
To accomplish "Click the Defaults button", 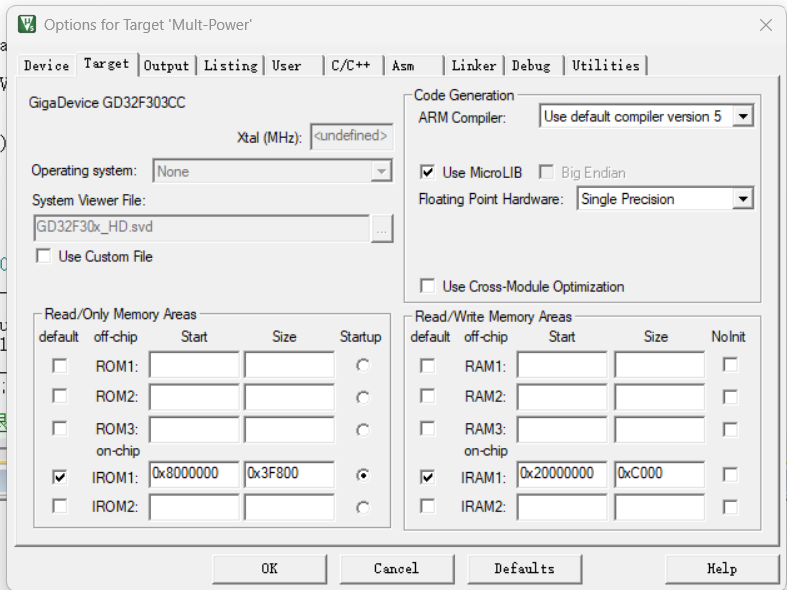I will [x=524, y=569].
